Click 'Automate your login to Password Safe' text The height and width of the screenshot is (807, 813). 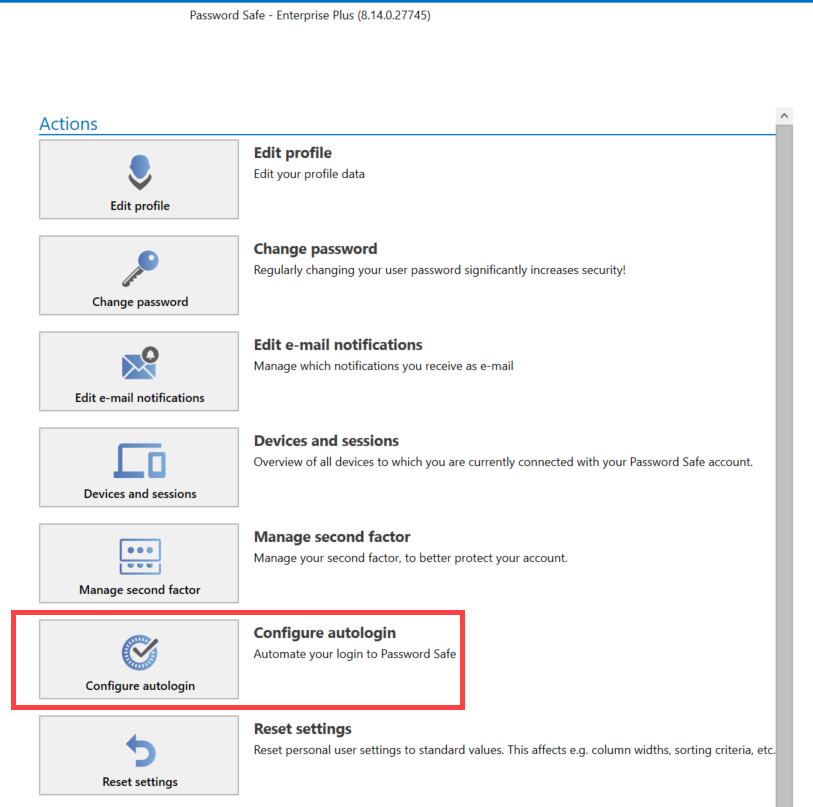355,654
